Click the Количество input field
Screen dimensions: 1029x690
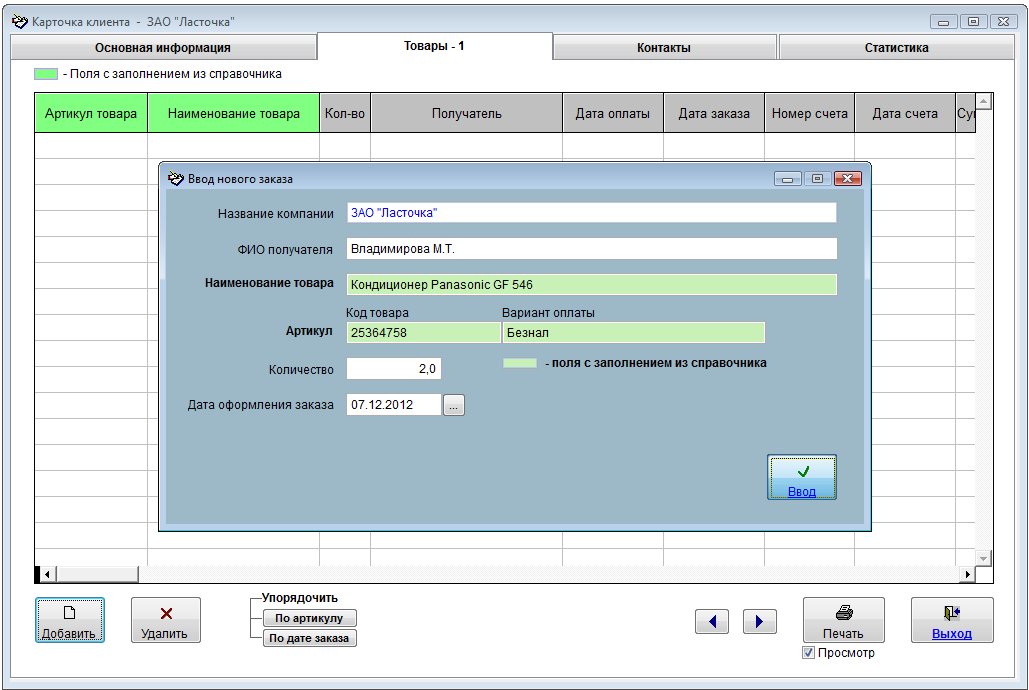(x=393, y=369)
